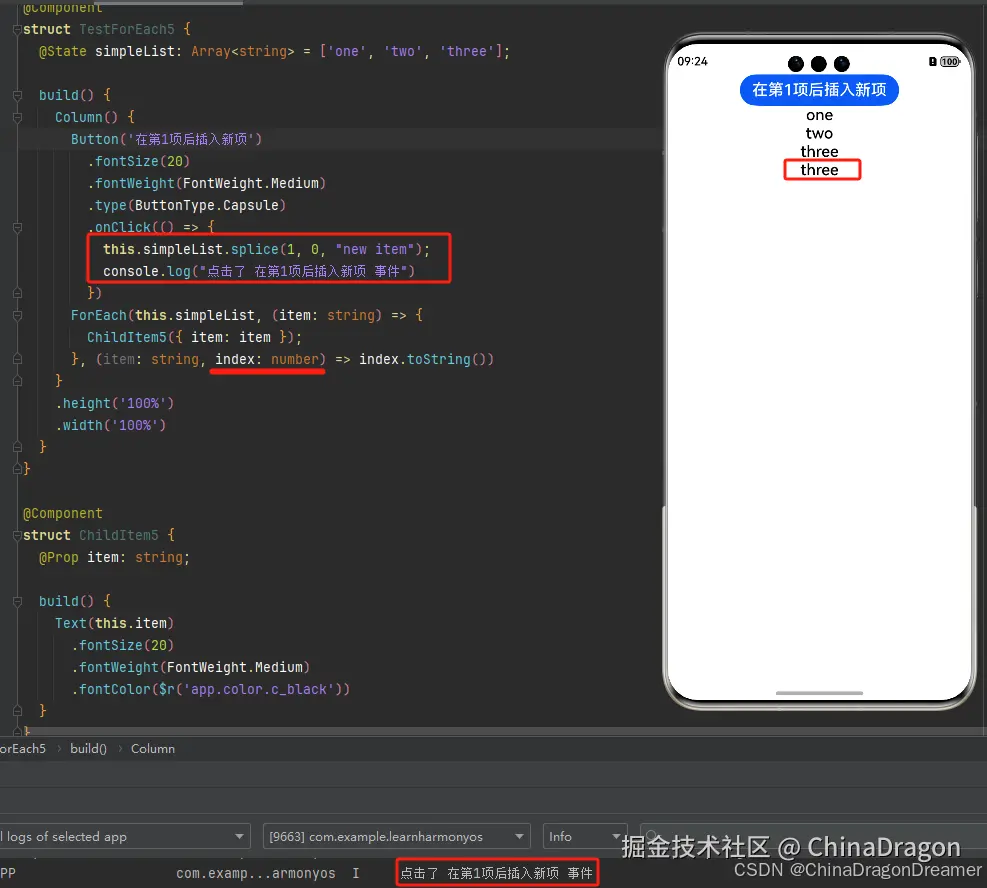The width and height of the screenshot is (987, 888).
Task: Click the ChildItem5({ item: item }); line
Action: coord(195,337)
